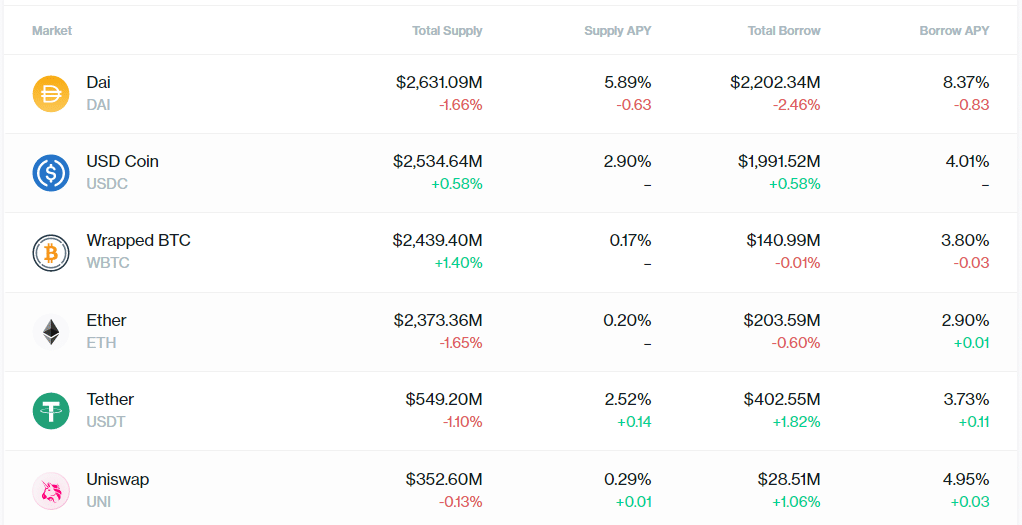This screenshot has width=1022, height=525.
Task: Open the Wrapped BTC market name
Action: click(x=139, y=241)
